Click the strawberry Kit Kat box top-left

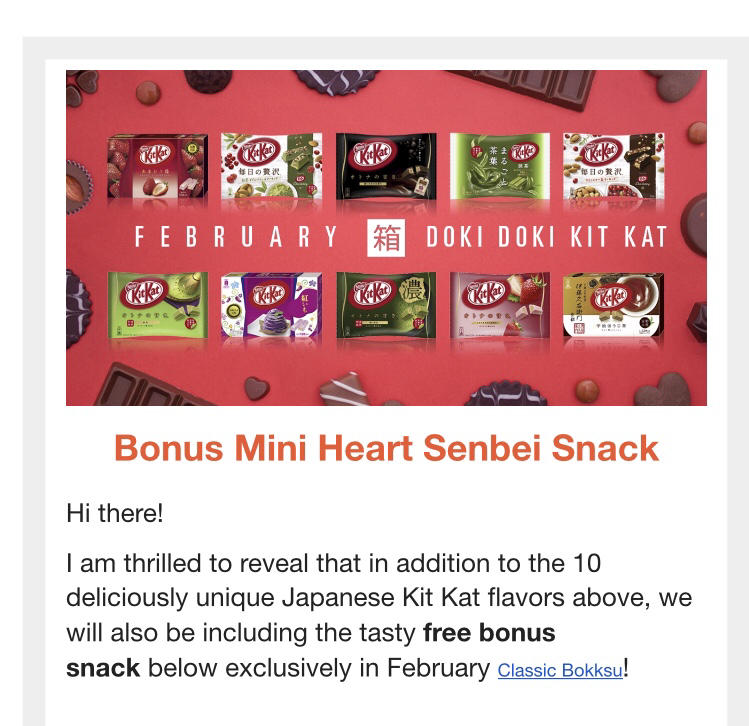pos(157,166)
